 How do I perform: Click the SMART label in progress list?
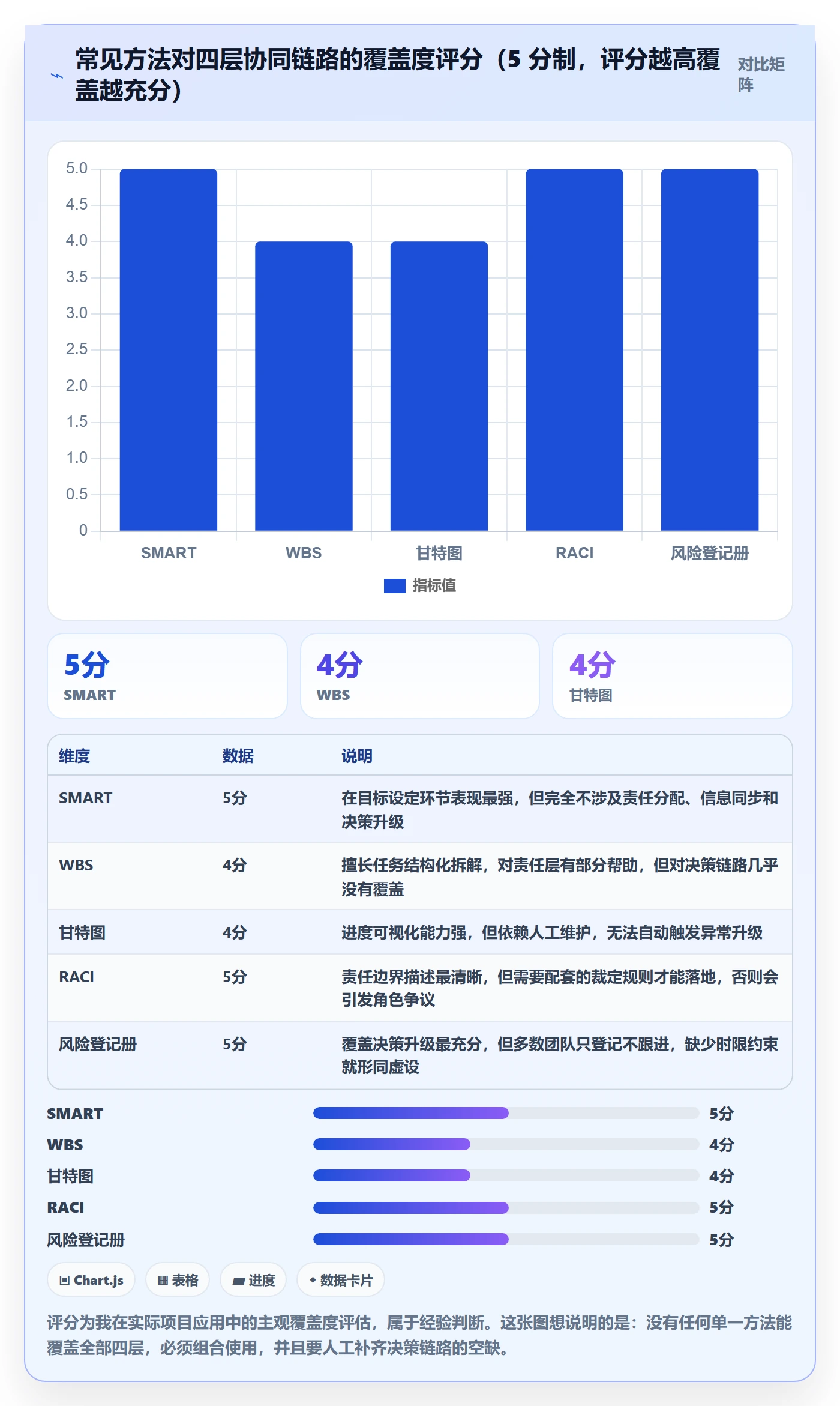(75, 1114)
